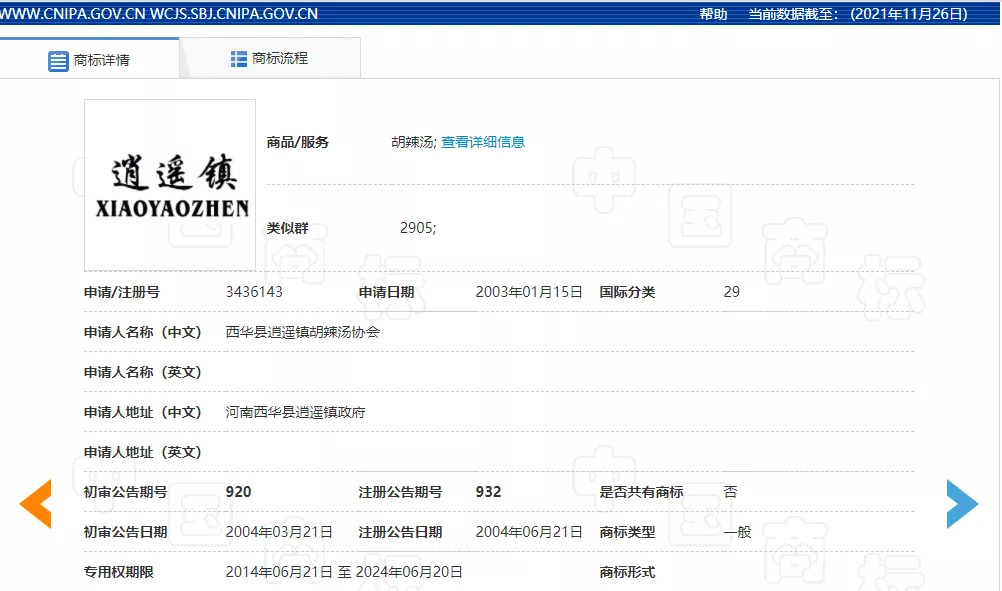Select trademark type value 一般
This screenshot has height=591, width=1002.
(737, 532)
